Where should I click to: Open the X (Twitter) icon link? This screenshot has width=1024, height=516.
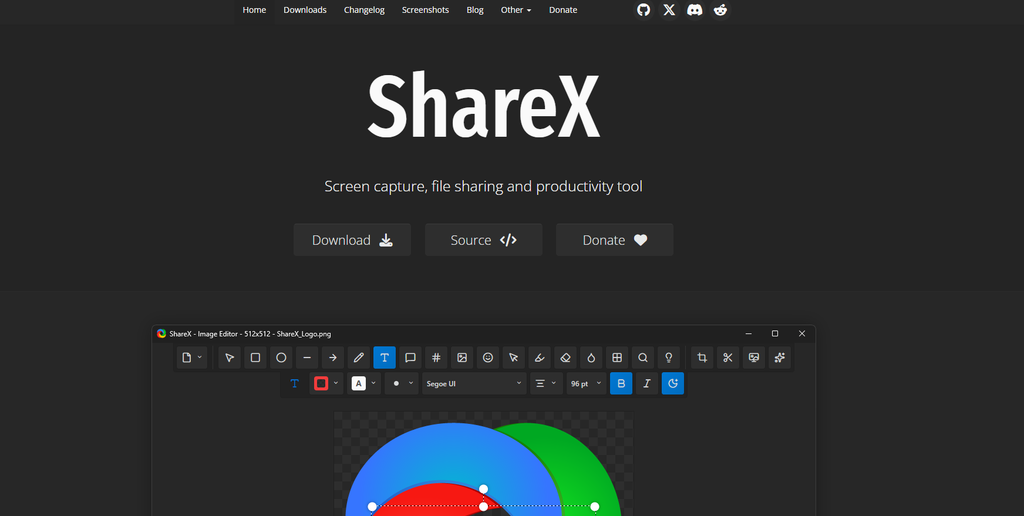pos(669,10)
